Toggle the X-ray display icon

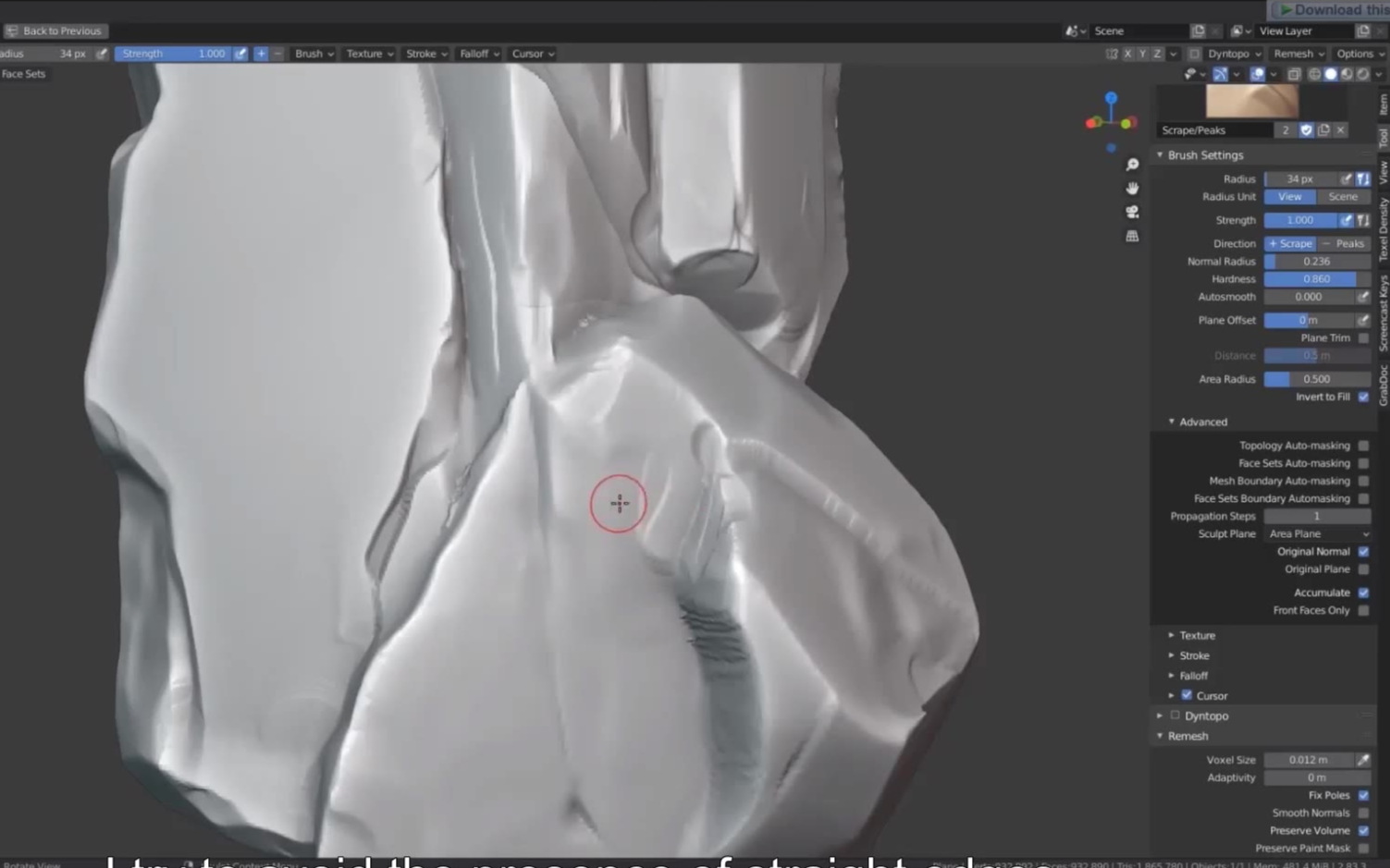coord(1294,74)
